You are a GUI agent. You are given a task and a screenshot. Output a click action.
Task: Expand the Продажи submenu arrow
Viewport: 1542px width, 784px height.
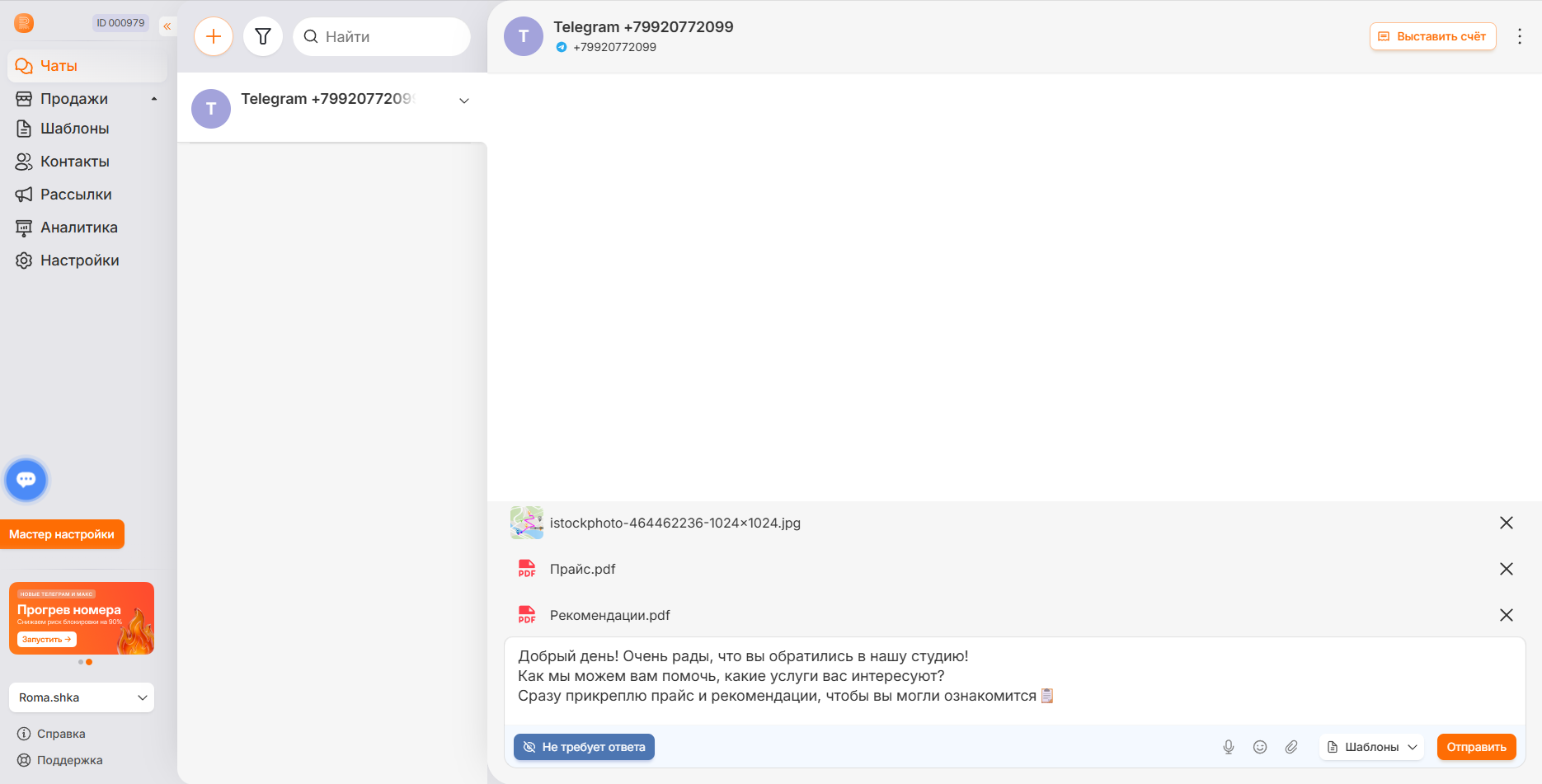(x=153, y=99)
